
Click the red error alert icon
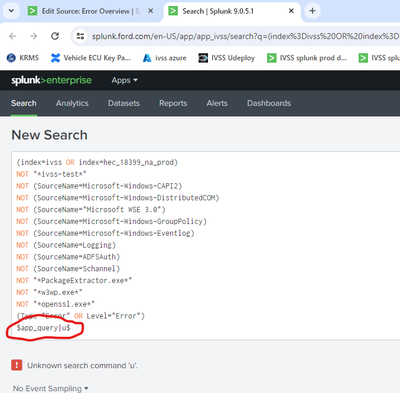pos(17,365)
